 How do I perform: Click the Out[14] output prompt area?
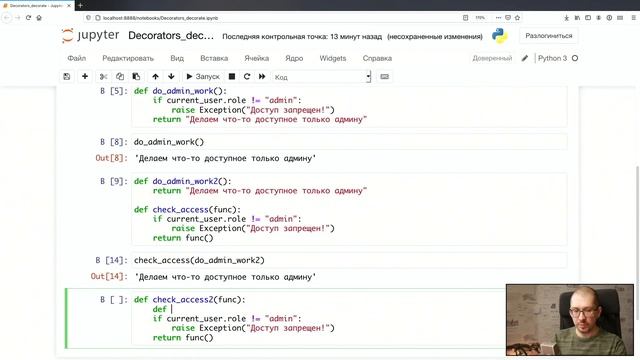click(x=109, y=277)
